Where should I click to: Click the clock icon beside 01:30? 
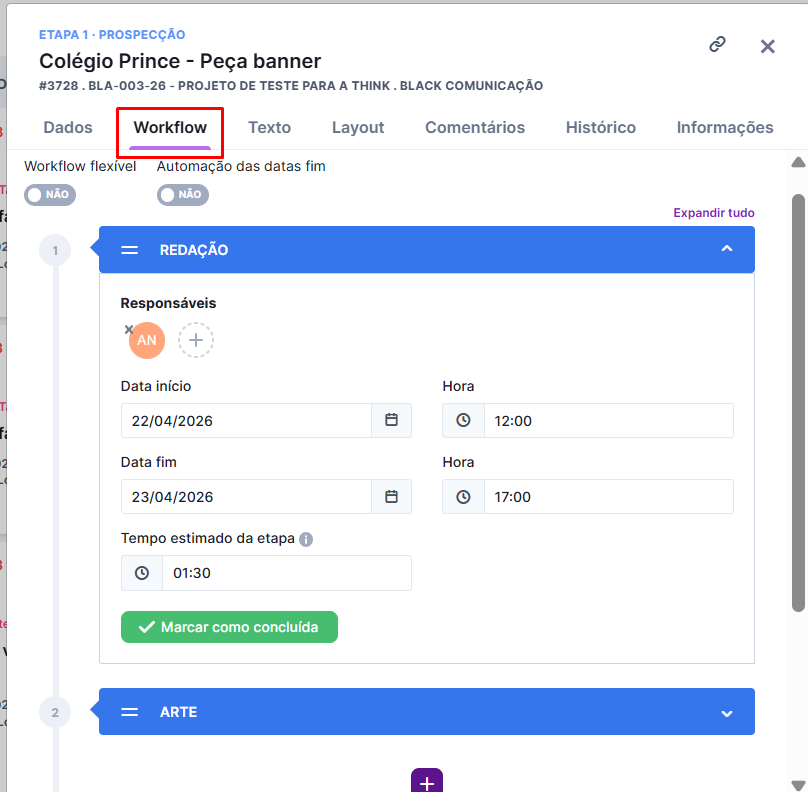coord(142,573)
